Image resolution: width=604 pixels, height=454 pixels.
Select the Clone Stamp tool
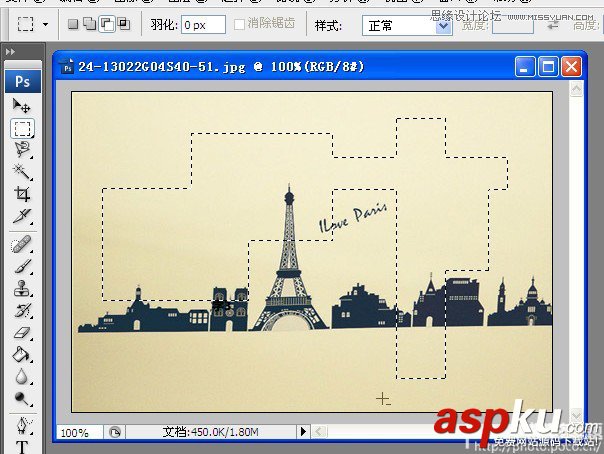click(x=22, y=288)
